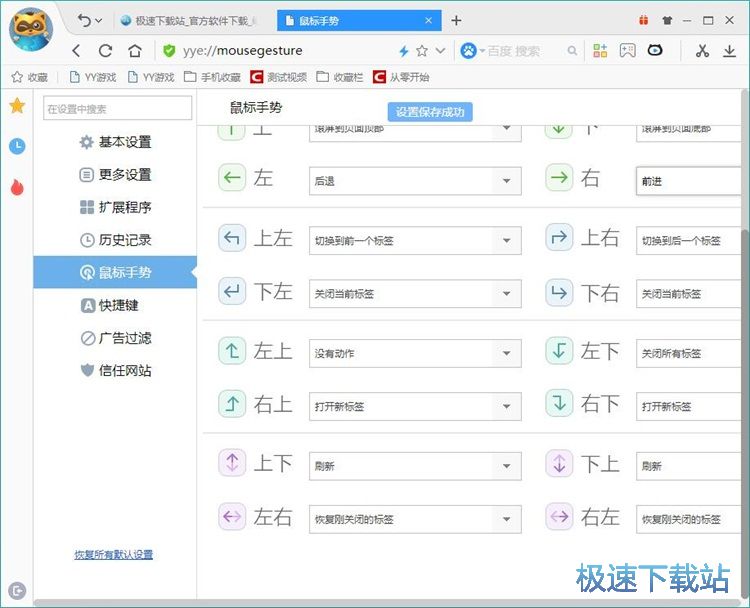Open 扩展程序 settings section
This screenshot has width=750, height=608.
(x=115, y=207)
